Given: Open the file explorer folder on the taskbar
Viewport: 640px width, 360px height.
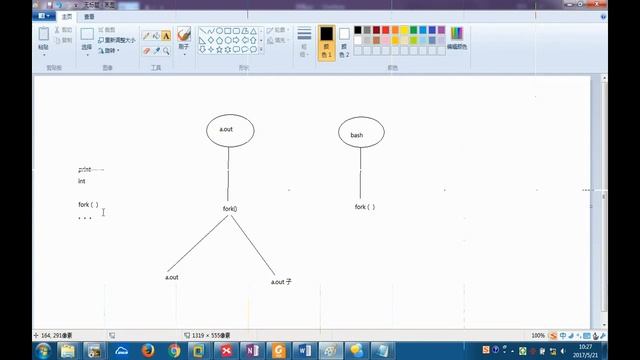Looking at the screenshot, I should pos(68,351).
